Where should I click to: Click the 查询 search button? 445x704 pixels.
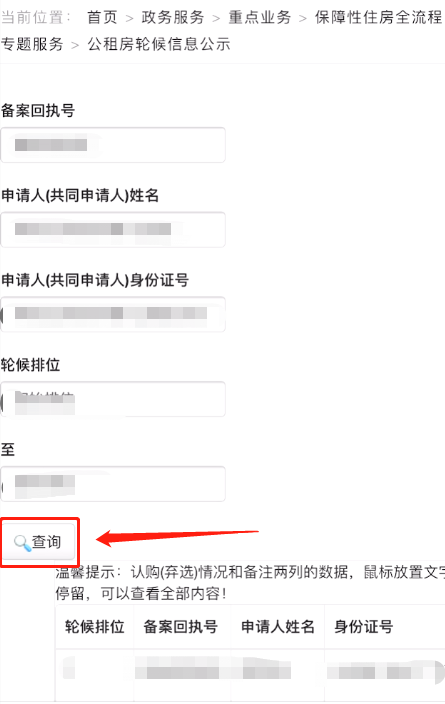[x=39, y=541]
